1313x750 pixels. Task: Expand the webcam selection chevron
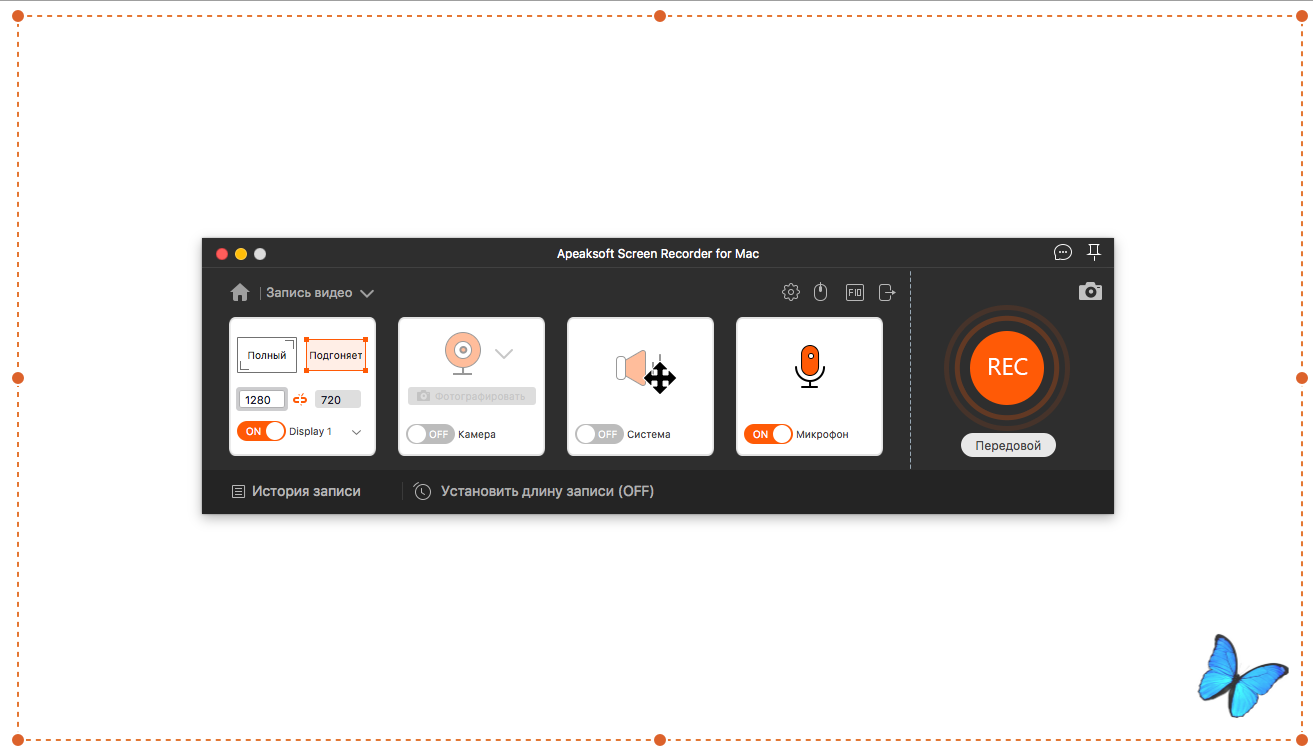504,353
